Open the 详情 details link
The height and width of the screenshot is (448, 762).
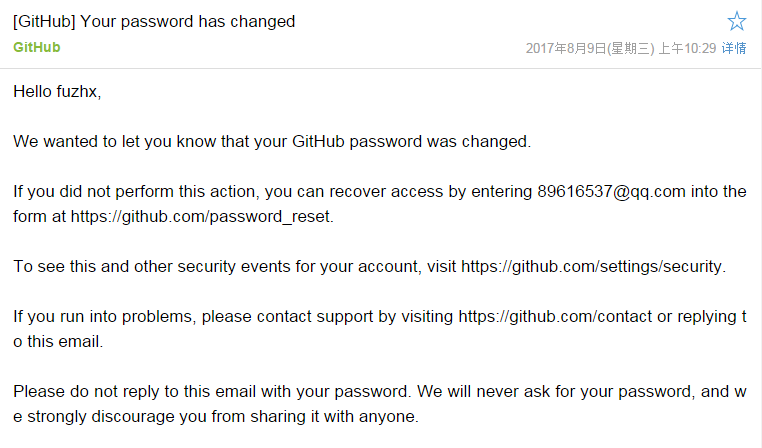(x=734, y=48)
